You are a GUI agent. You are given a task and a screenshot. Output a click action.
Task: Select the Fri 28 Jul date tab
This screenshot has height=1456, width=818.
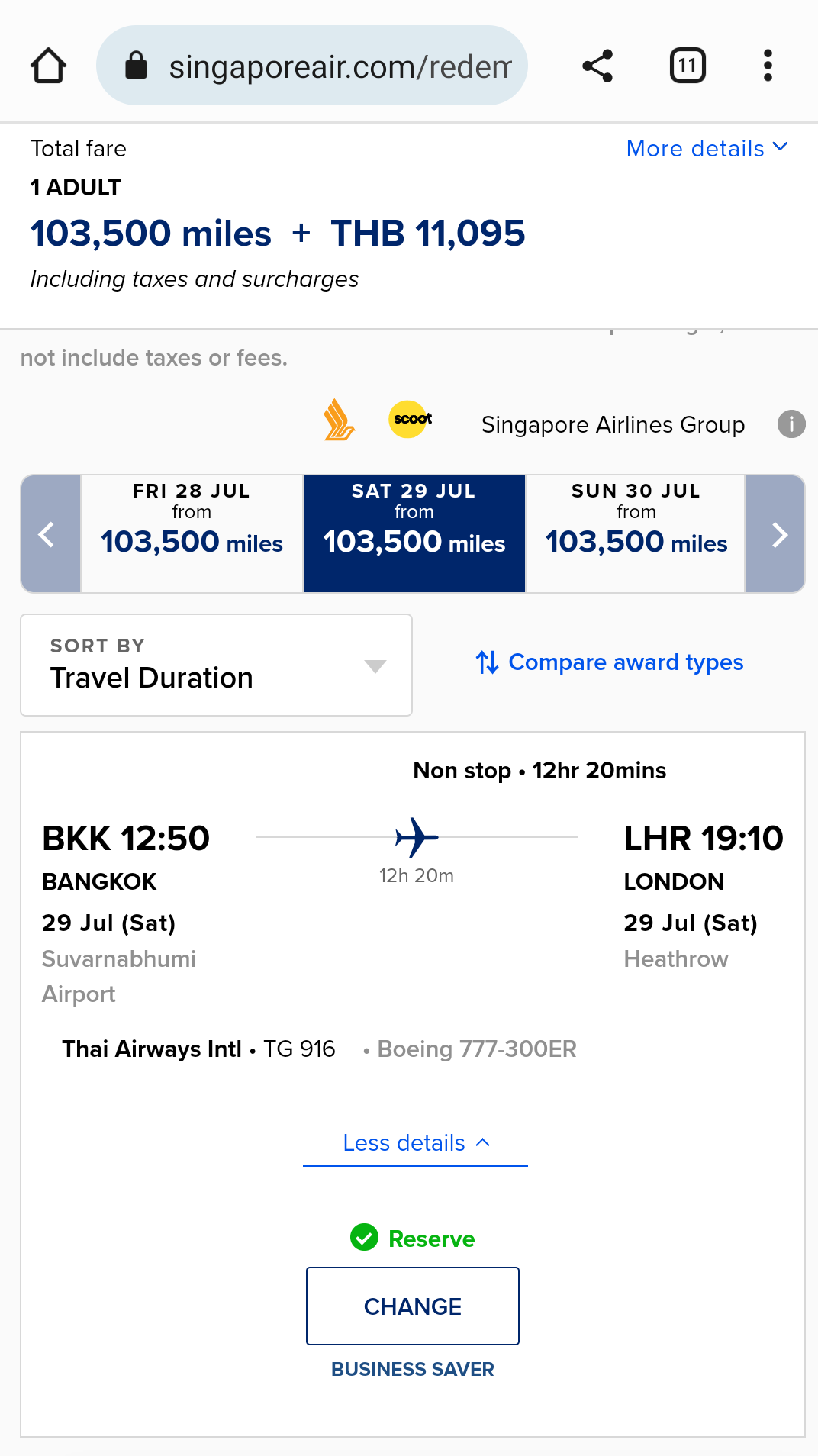(x=192, y=533)
